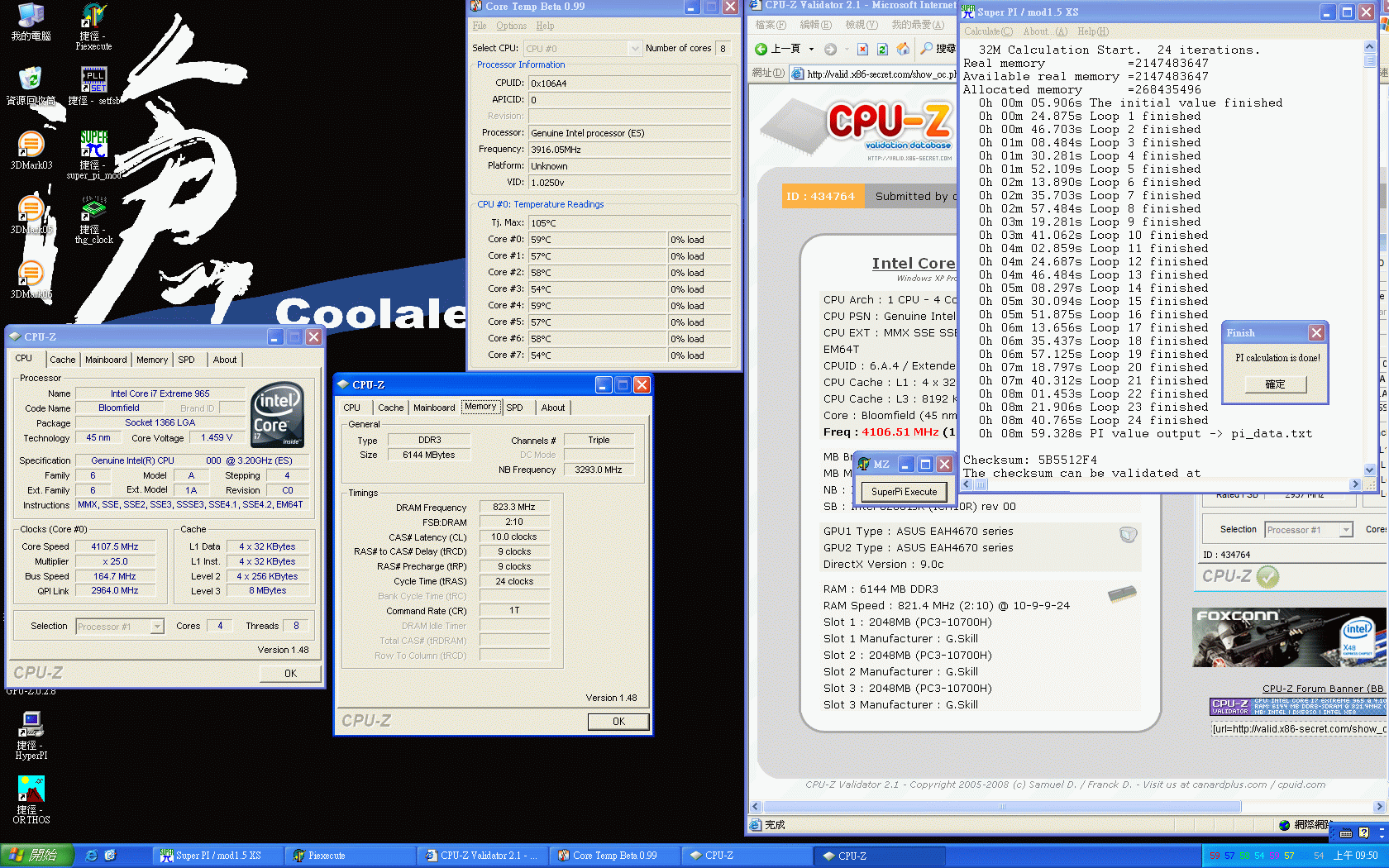Open Processor Selection dropdown in CPU-Z window
Viewport: 1389px width, 868px height.
[x=157, y=627]
